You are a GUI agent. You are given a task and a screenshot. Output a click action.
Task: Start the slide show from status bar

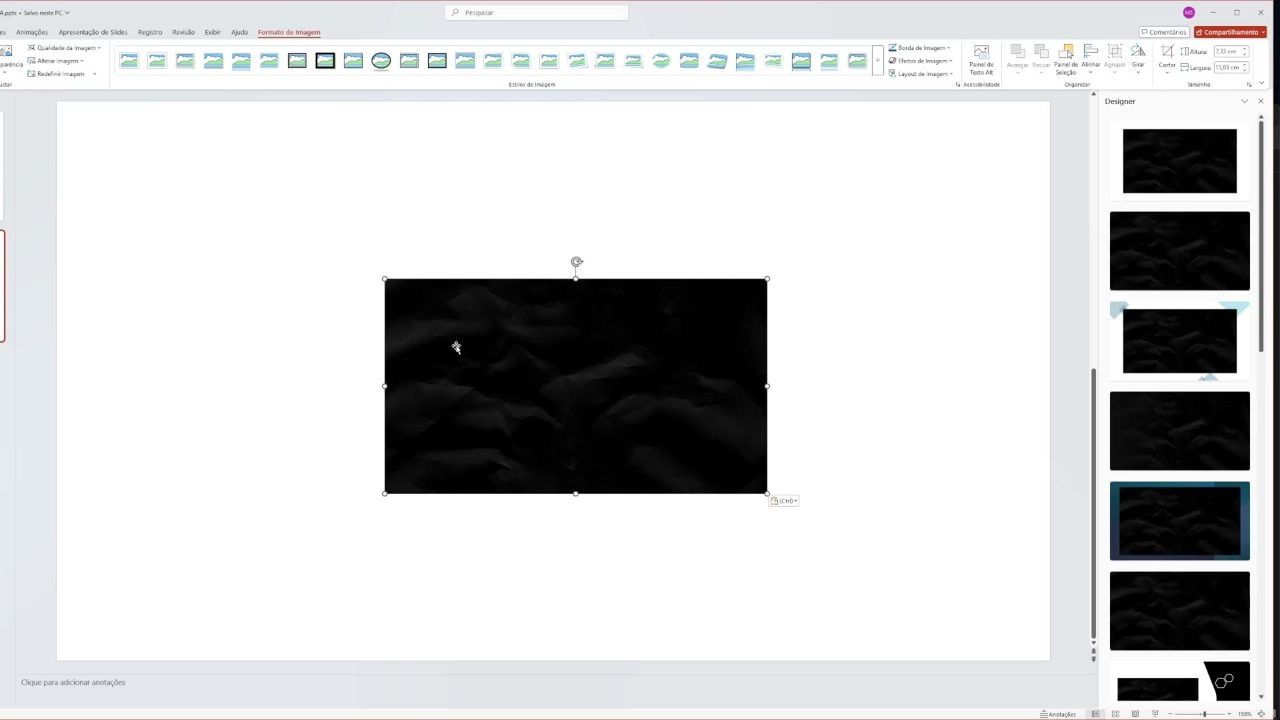pyautogui.click(x=1156, y=714)
